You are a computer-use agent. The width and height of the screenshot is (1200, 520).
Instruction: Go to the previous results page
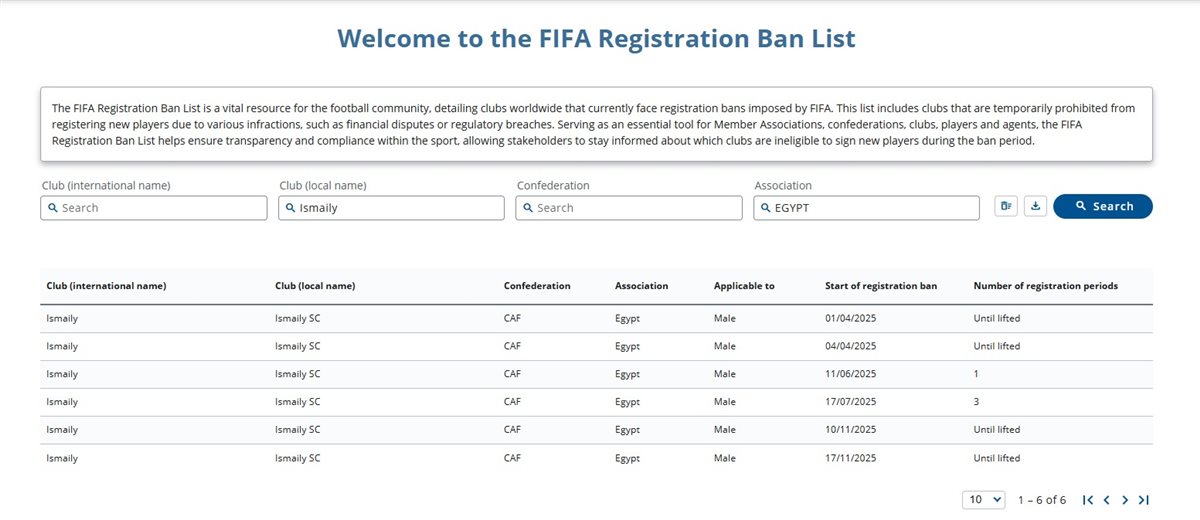pos(1107,500)
